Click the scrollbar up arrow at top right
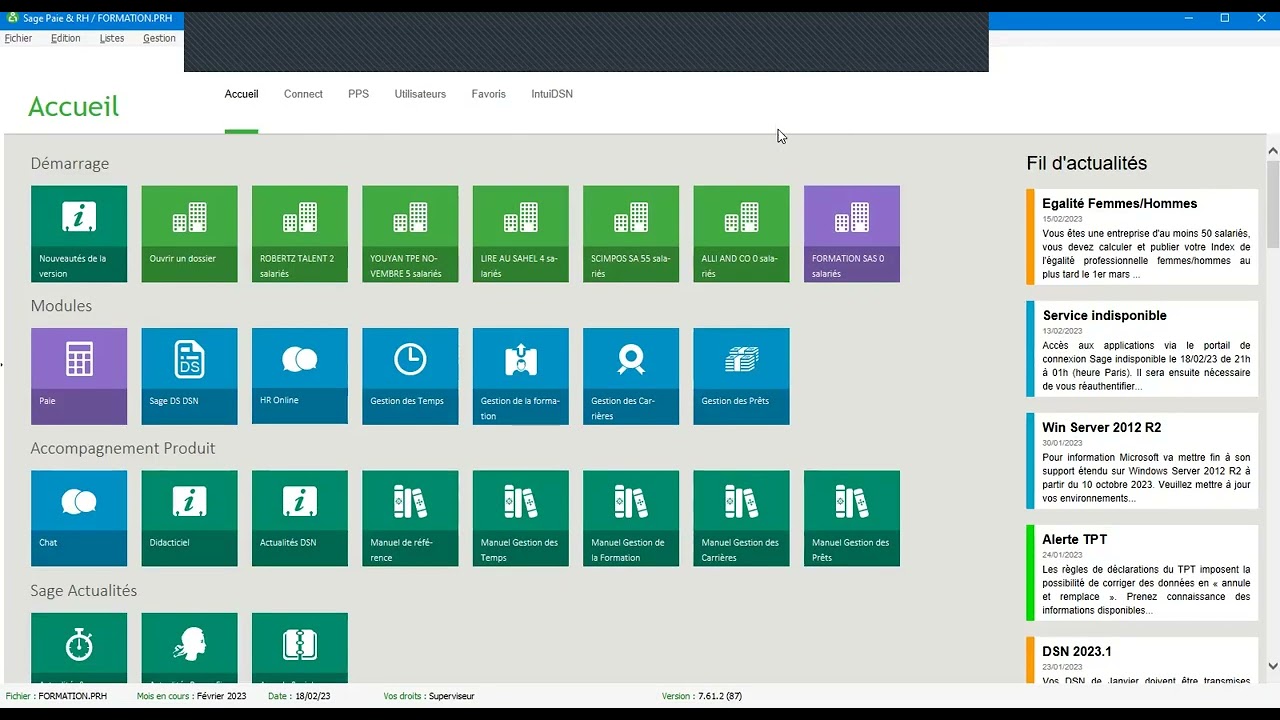Image resolution: width=1280 pixels, height=720 pixels. pyautogui.click(x=1273, y=152)
